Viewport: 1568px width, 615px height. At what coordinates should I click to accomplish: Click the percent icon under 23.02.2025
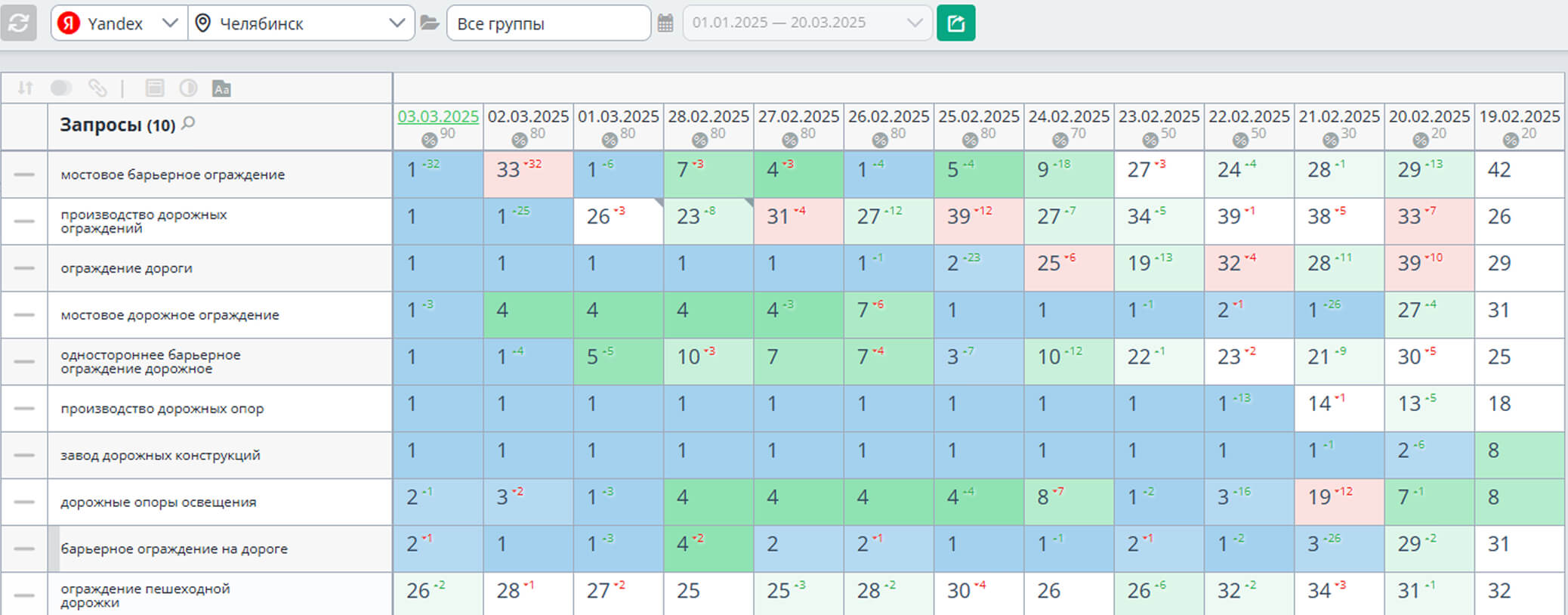[x=1150, y=140]
